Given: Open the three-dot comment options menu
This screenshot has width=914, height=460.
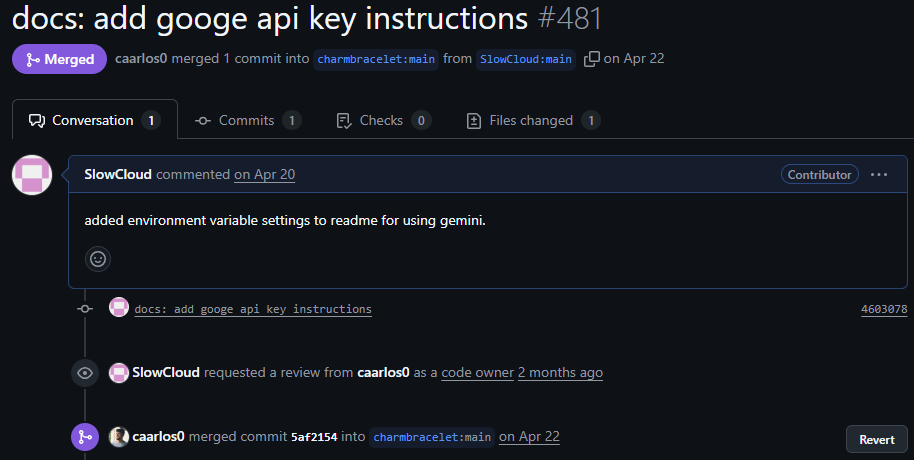Looking at the screenshot, I should (878, 174).
